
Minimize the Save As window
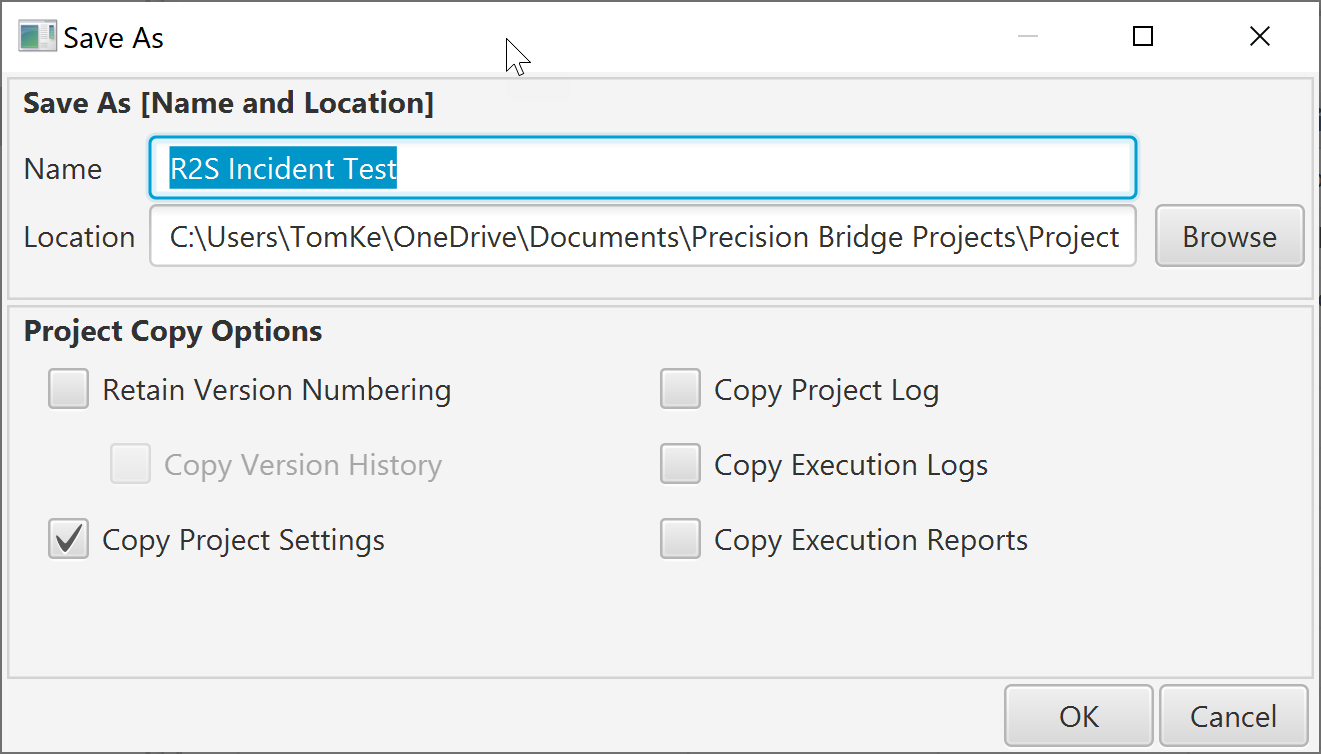[1027, 37]
